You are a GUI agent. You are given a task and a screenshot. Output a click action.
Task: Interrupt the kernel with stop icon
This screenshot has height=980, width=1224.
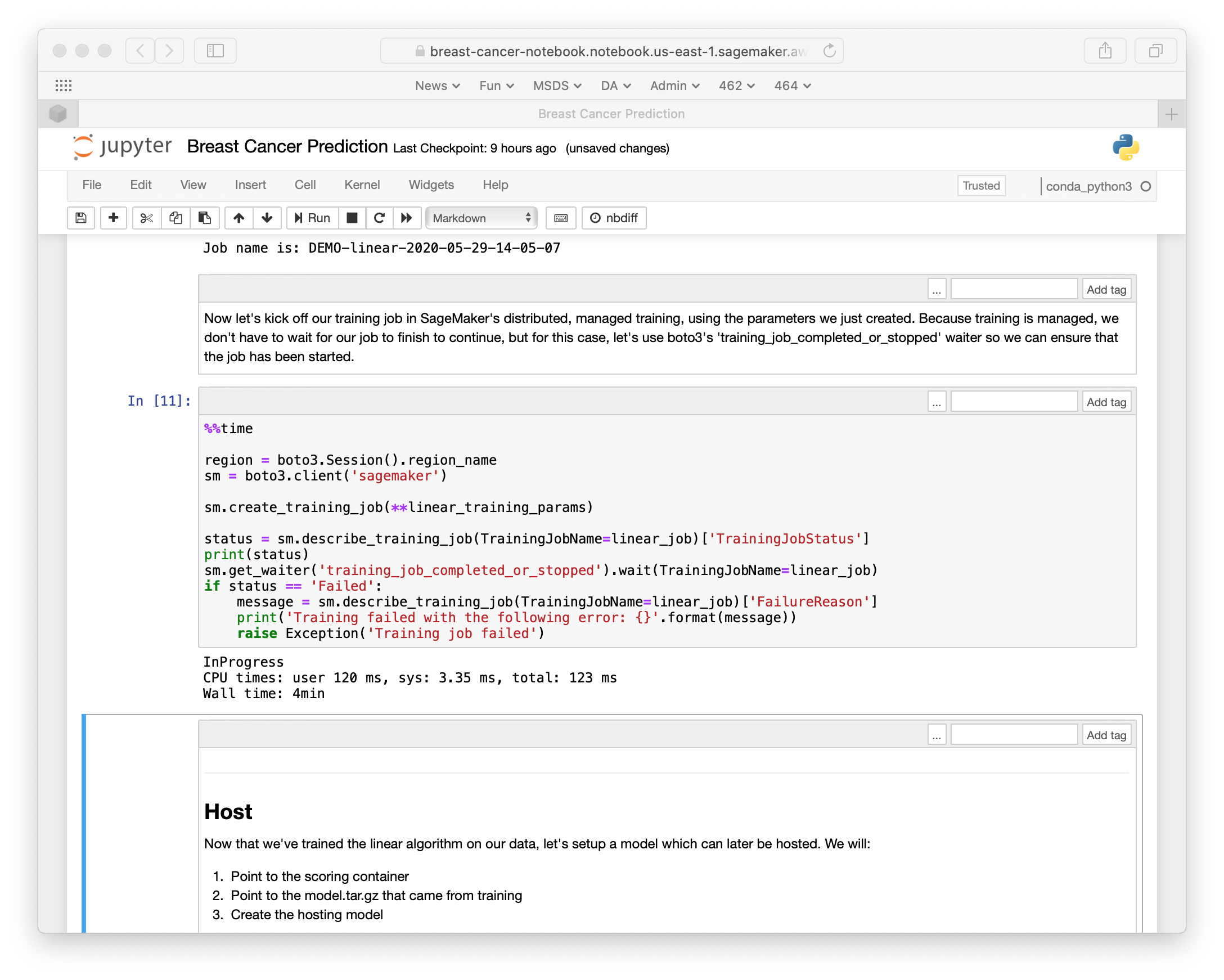(x=352, y=218)
